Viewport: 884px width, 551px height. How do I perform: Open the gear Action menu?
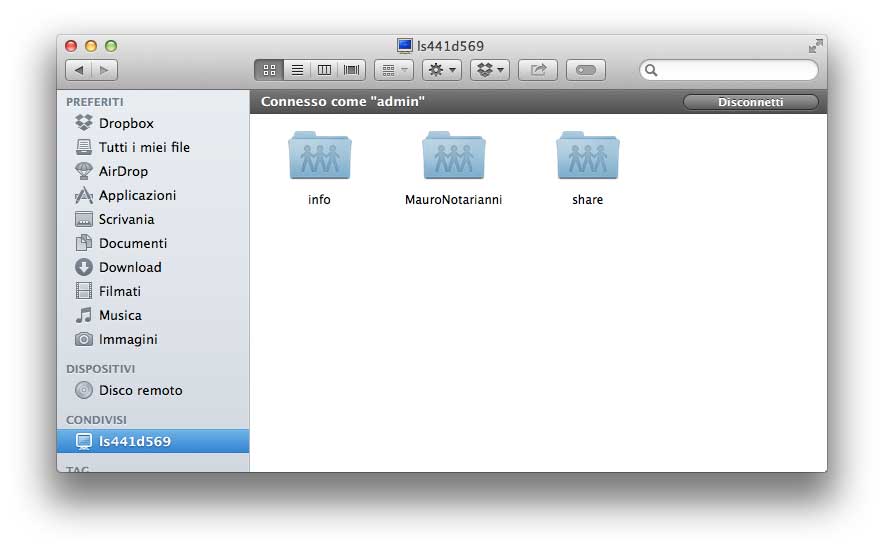tap(442, 70)
